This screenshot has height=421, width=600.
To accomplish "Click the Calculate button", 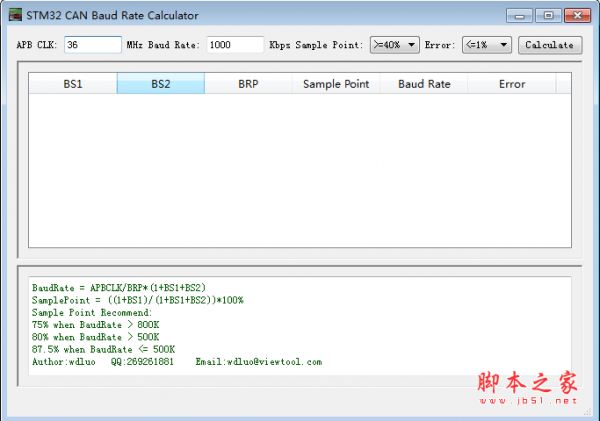I will pos(550,45).
